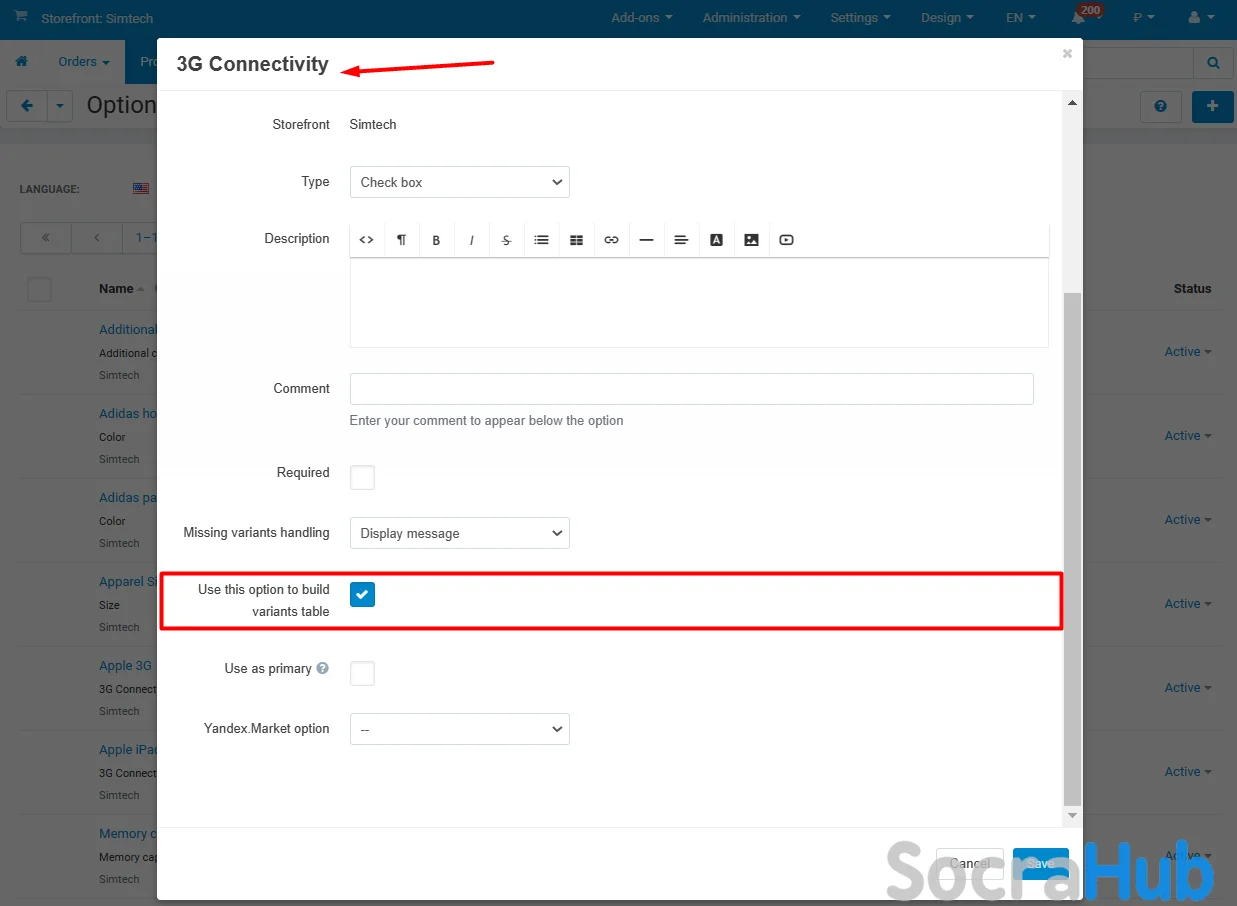The height and width of the screenshot is (906, 1237).
Task: Click the storefront cart icon in top bar
Action: click(x=21, y=17)
